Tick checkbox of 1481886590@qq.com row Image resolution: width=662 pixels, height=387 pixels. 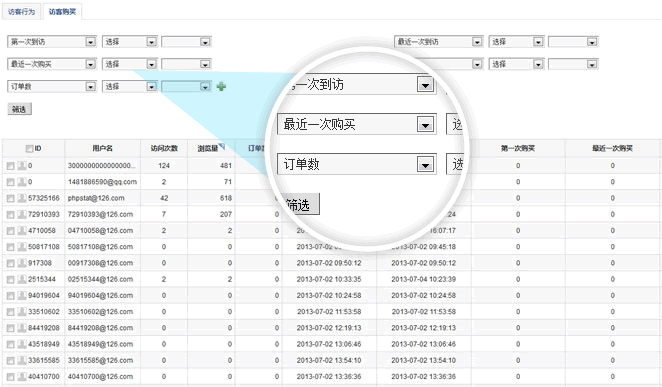[11, 182]
